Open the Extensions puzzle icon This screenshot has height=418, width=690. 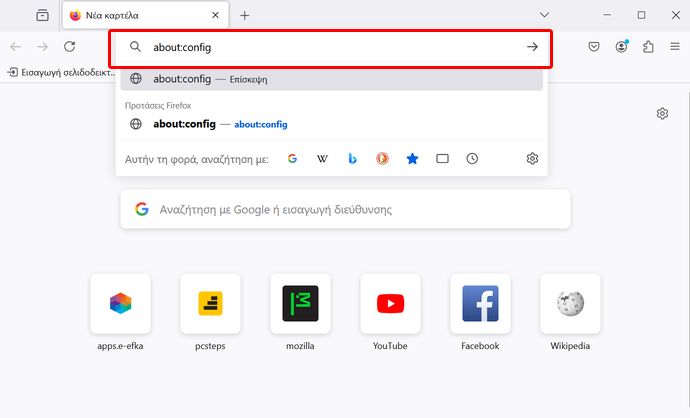click(648, 47)
